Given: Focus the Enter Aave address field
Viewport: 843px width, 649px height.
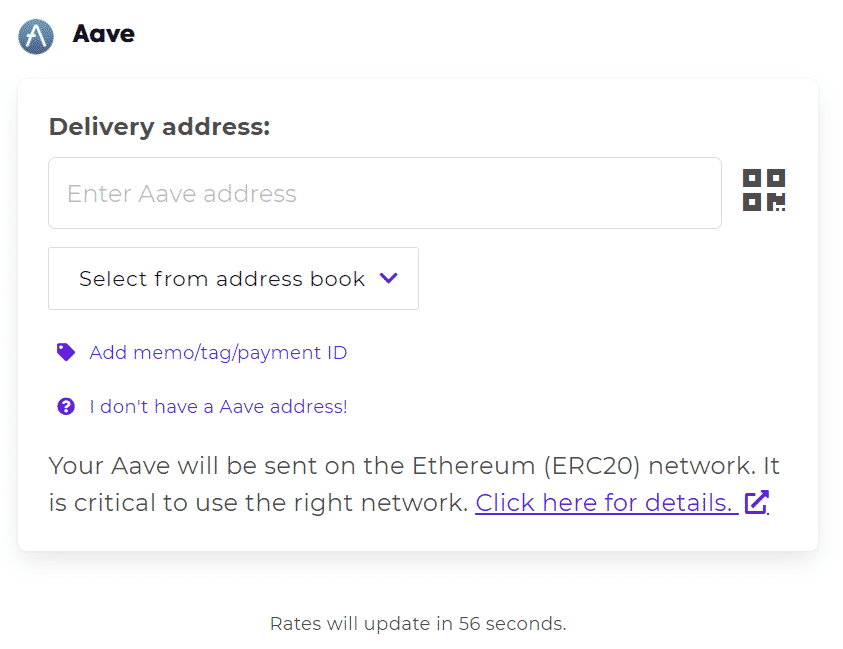Looking at the screenshot, I should [384, 193].
